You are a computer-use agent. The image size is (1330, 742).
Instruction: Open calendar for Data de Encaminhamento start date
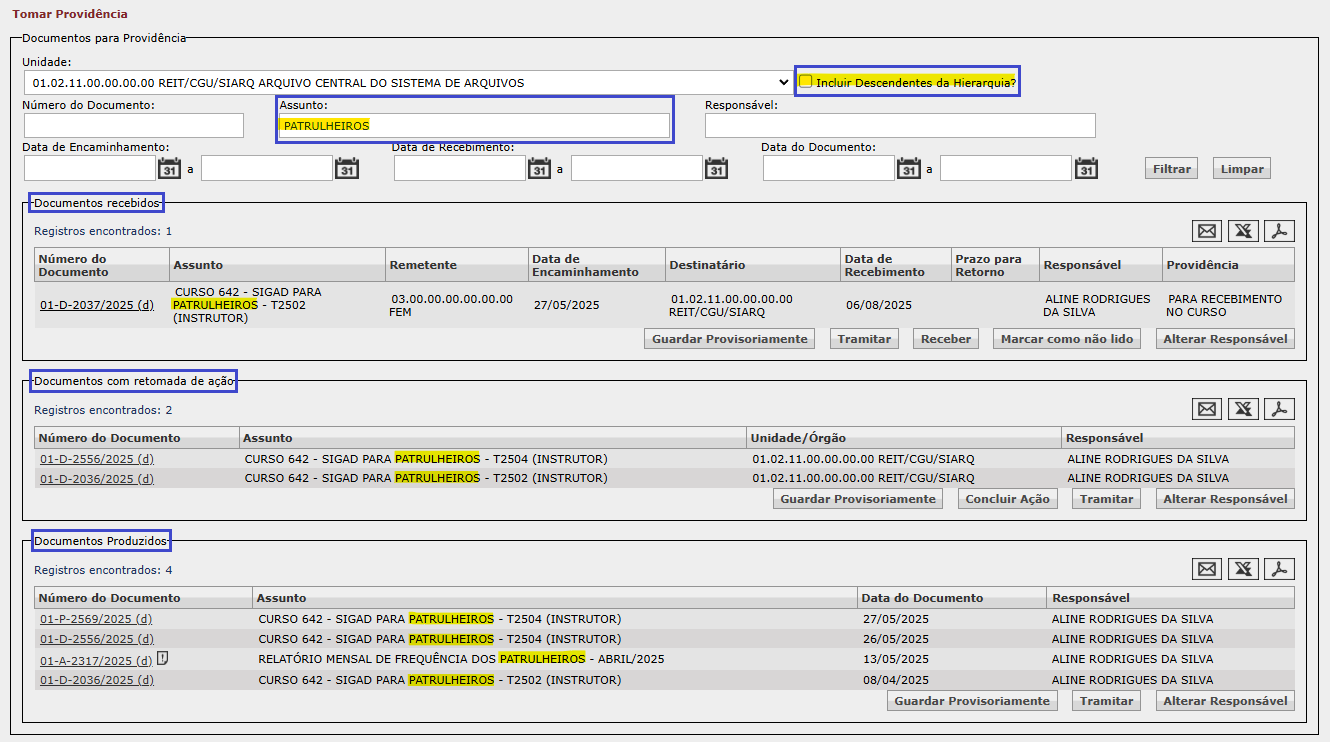point(169,169)
